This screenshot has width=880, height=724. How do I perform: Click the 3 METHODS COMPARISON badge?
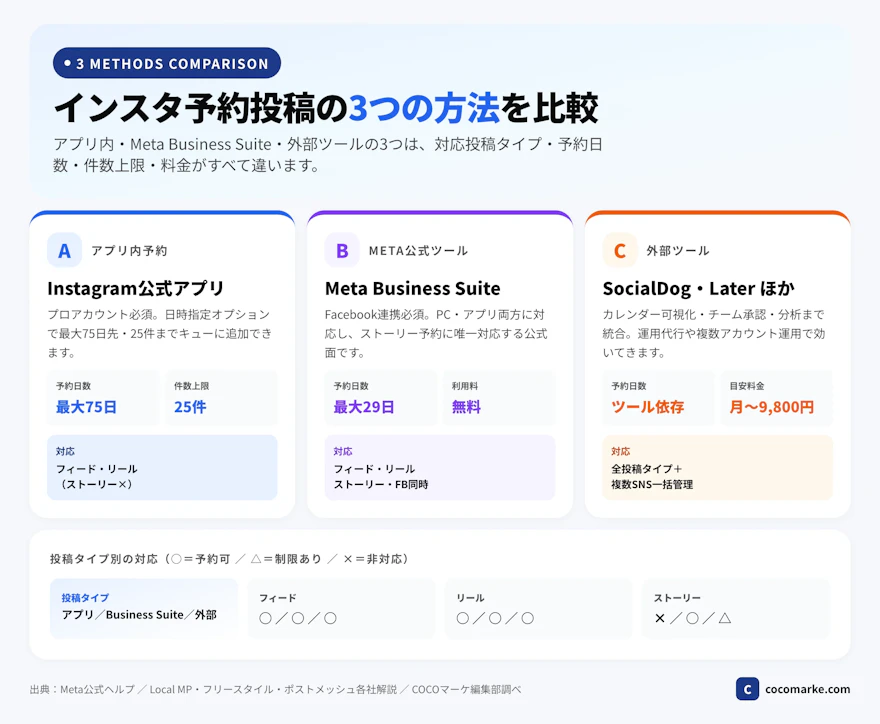pos(167,63)
